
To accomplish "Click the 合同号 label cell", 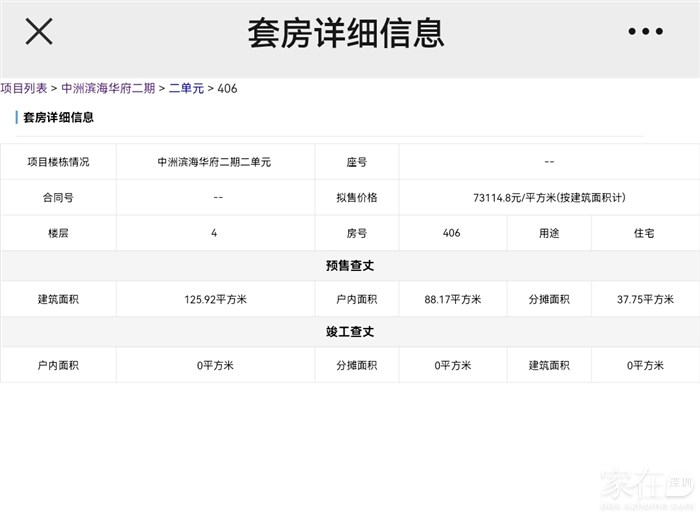I will click(58, 197).
